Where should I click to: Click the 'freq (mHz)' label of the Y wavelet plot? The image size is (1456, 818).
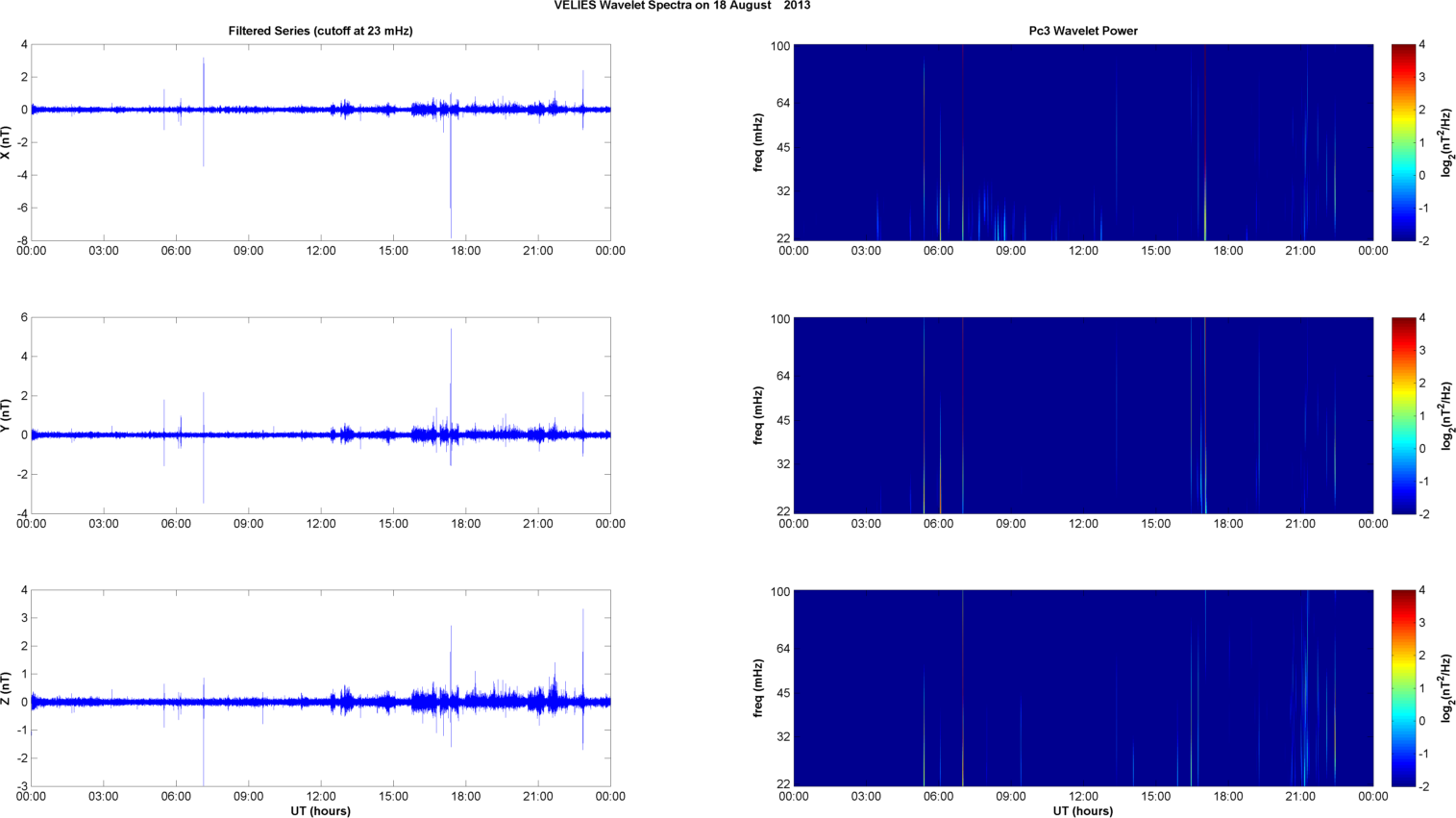[758, 415]
